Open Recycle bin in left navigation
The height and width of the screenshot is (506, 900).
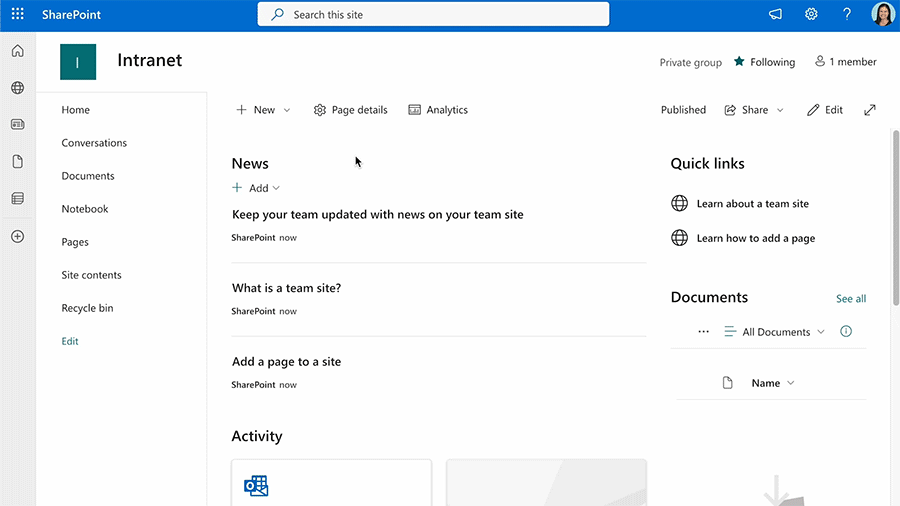(87, 308)
